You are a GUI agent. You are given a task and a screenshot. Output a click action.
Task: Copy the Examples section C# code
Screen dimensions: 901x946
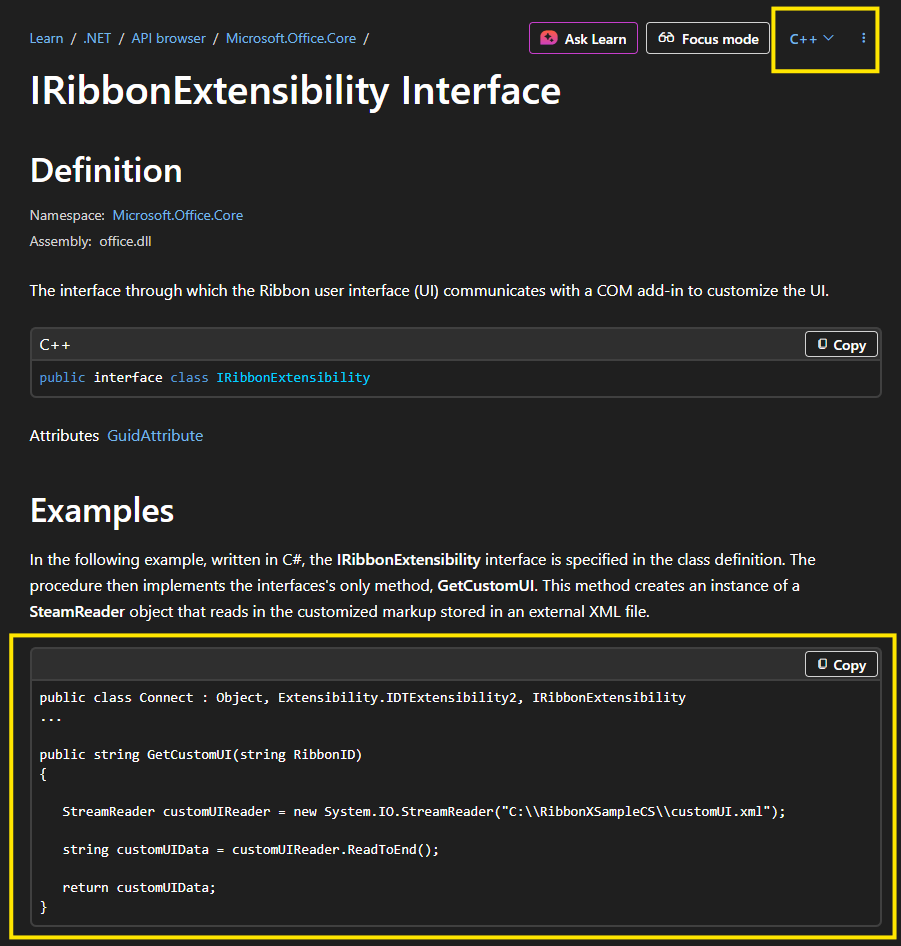click(841, 665)
